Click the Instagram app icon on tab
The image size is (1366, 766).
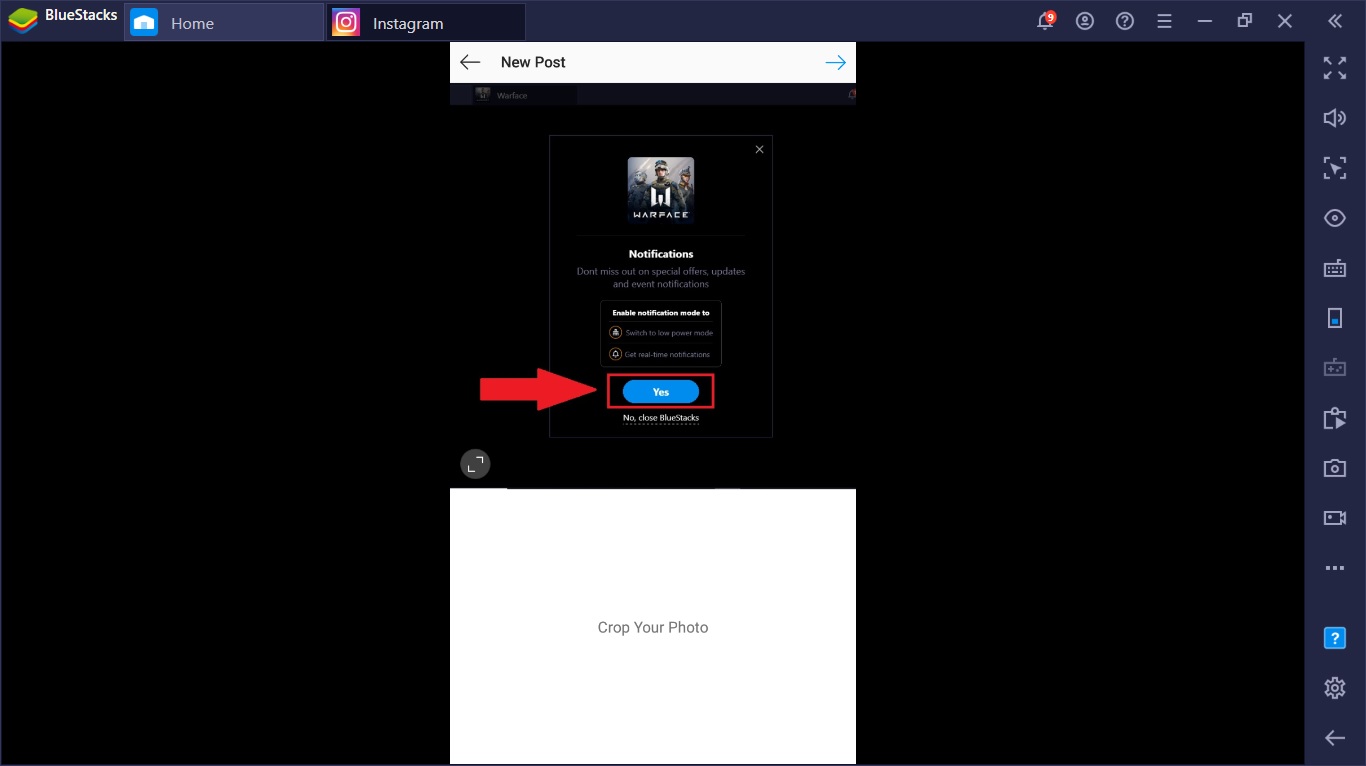point(346,22)
